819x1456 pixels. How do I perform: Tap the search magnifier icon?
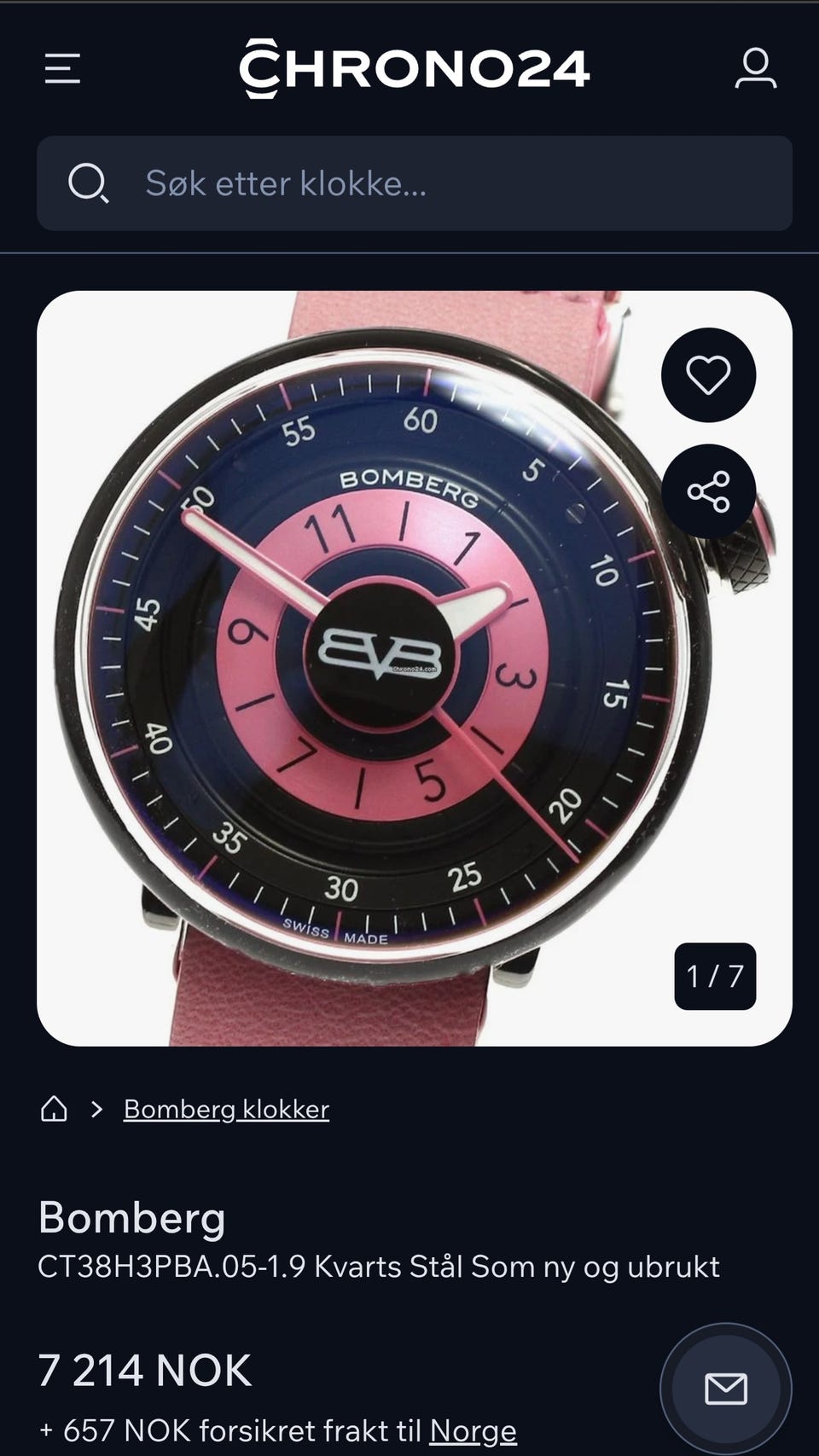coord(88,183)
